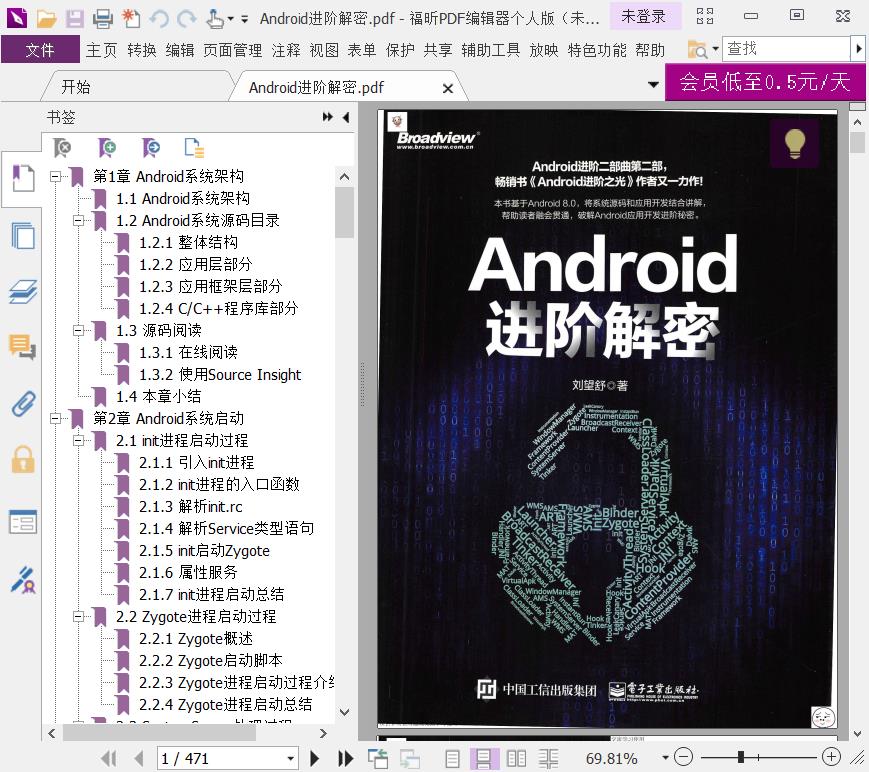Open the attachments paperclip sidebar icon
This screenshot has width=869, height=772.
coord(23,404)
